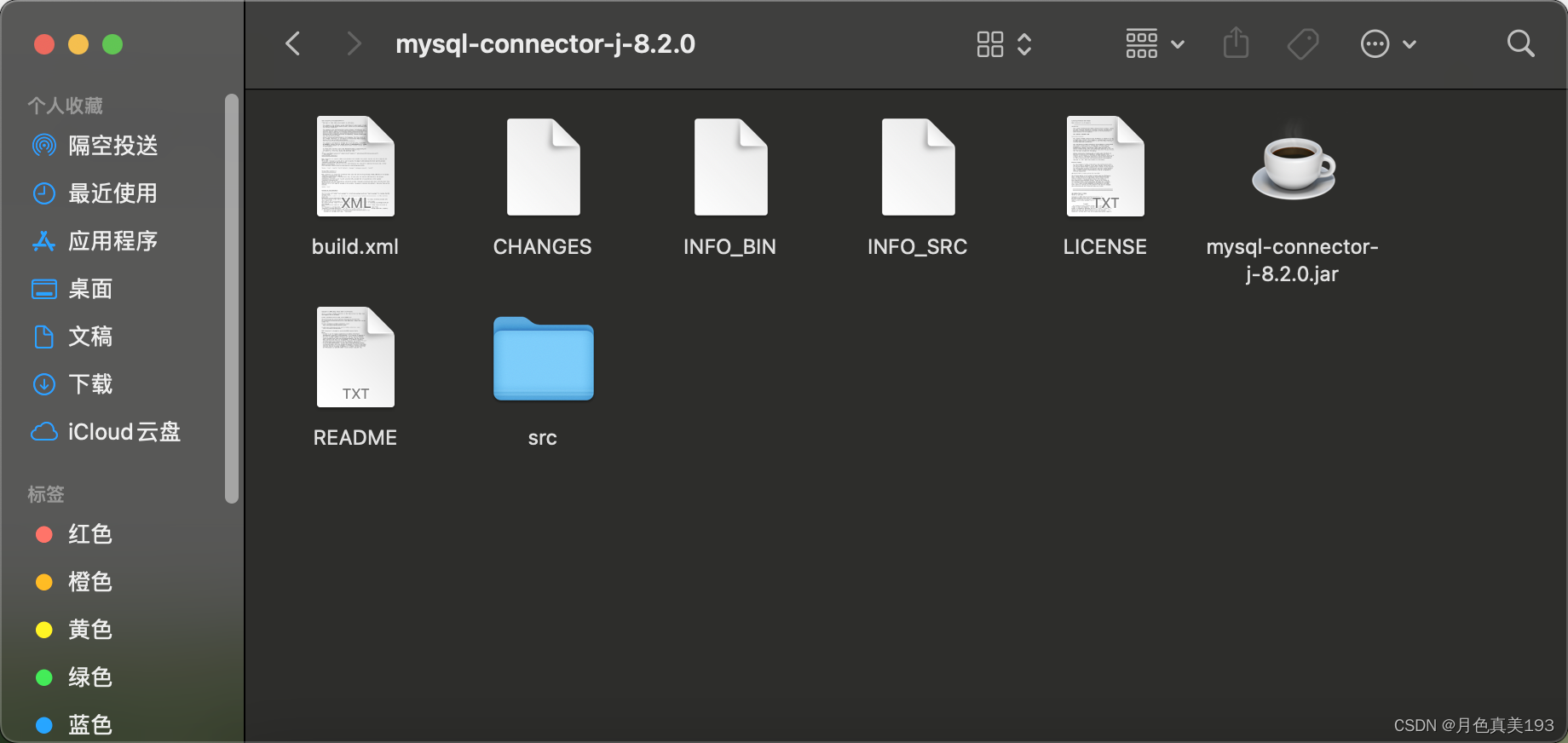
Task: Open 隔空投送 (AirDrop) in the sidebar
Action: click(x=114, y=146)
